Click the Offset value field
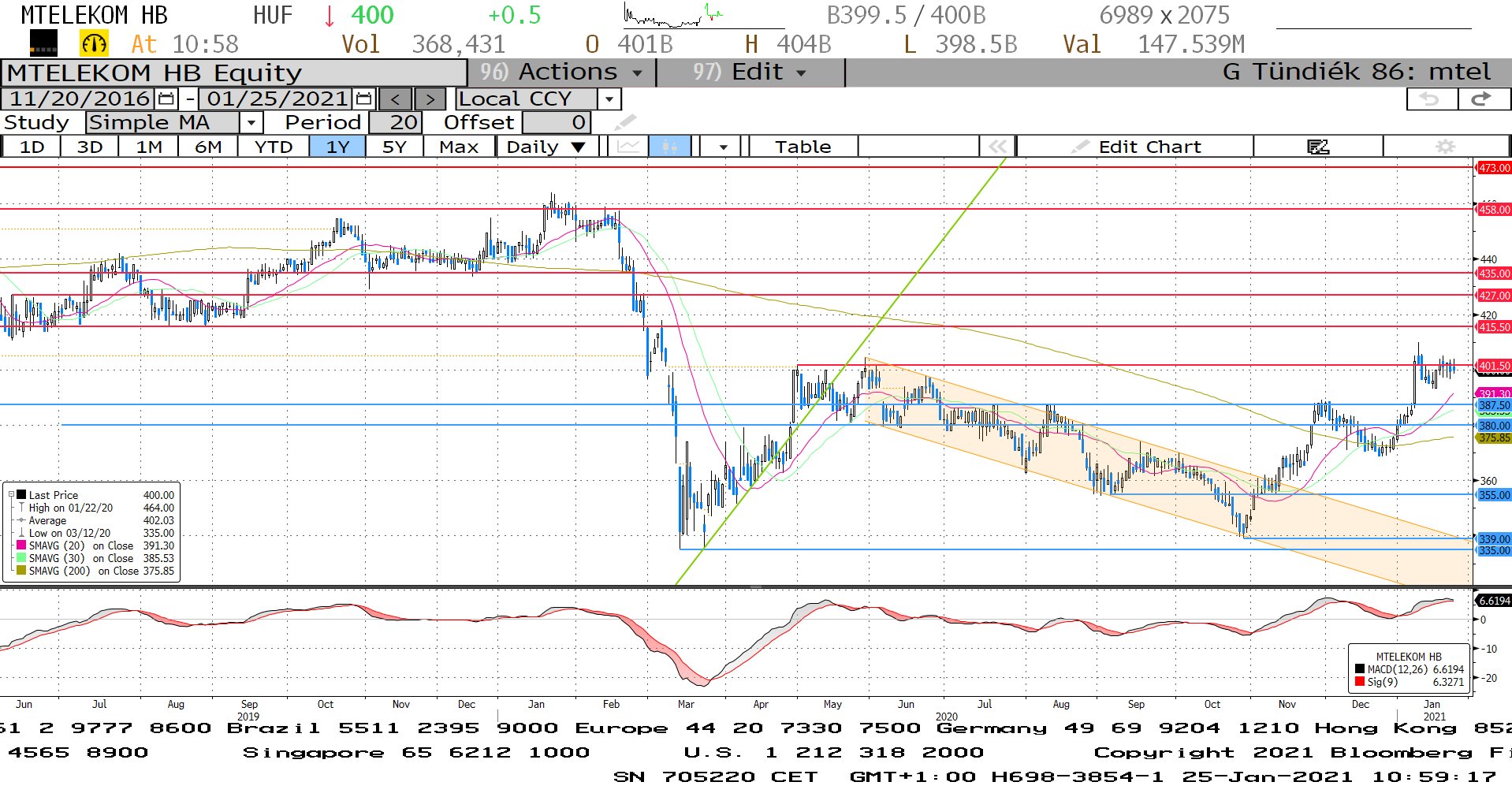The image size is (1512, 808). pos(557,123)
